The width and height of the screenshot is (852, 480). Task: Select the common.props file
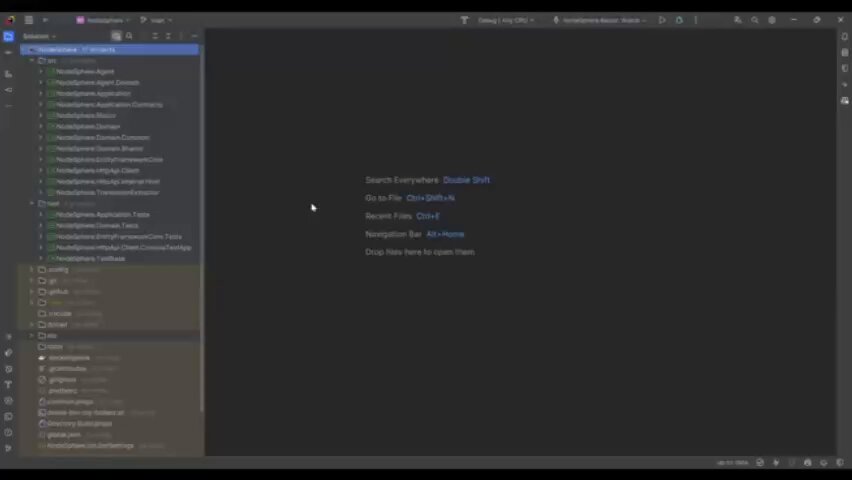pos(70,402)
